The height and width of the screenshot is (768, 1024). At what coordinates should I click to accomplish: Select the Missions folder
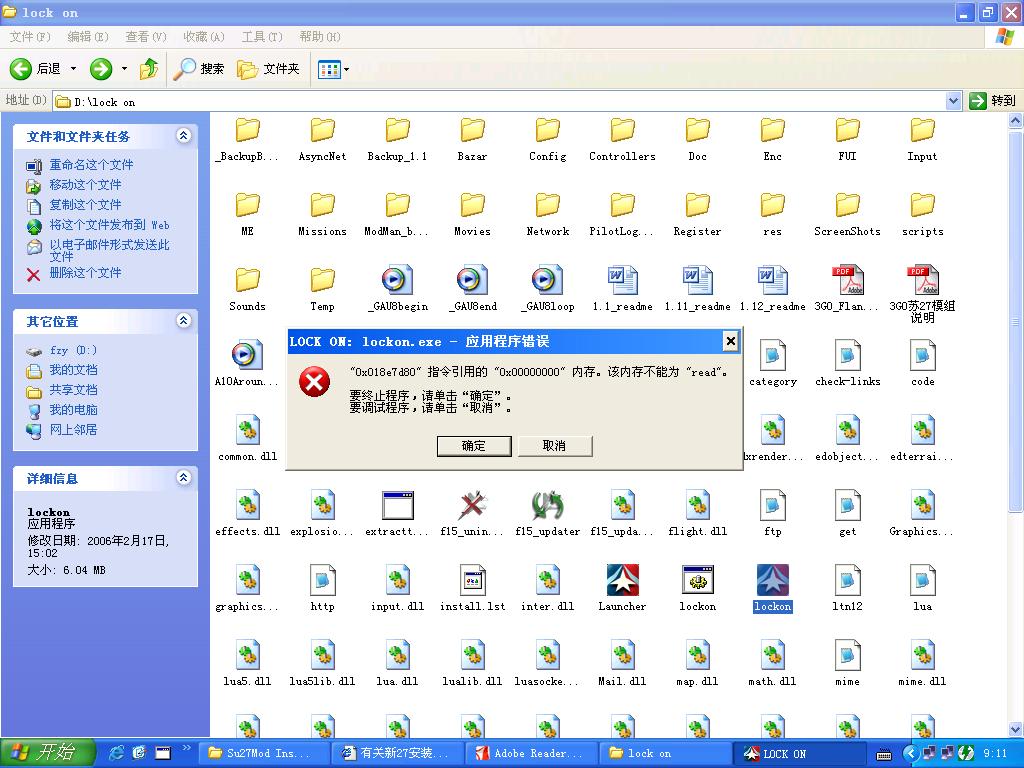322,205
